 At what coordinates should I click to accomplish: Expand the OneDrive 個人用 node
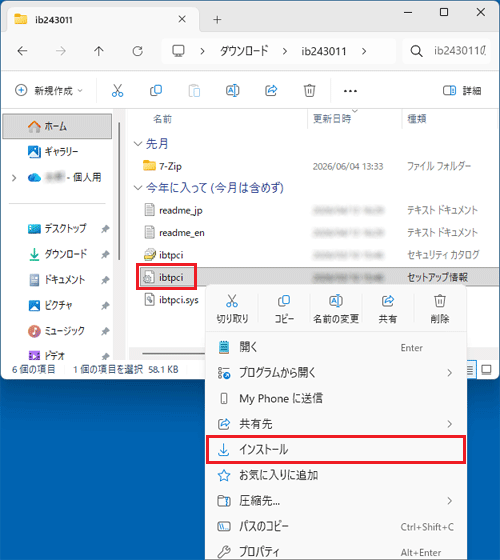pos(14,178)
